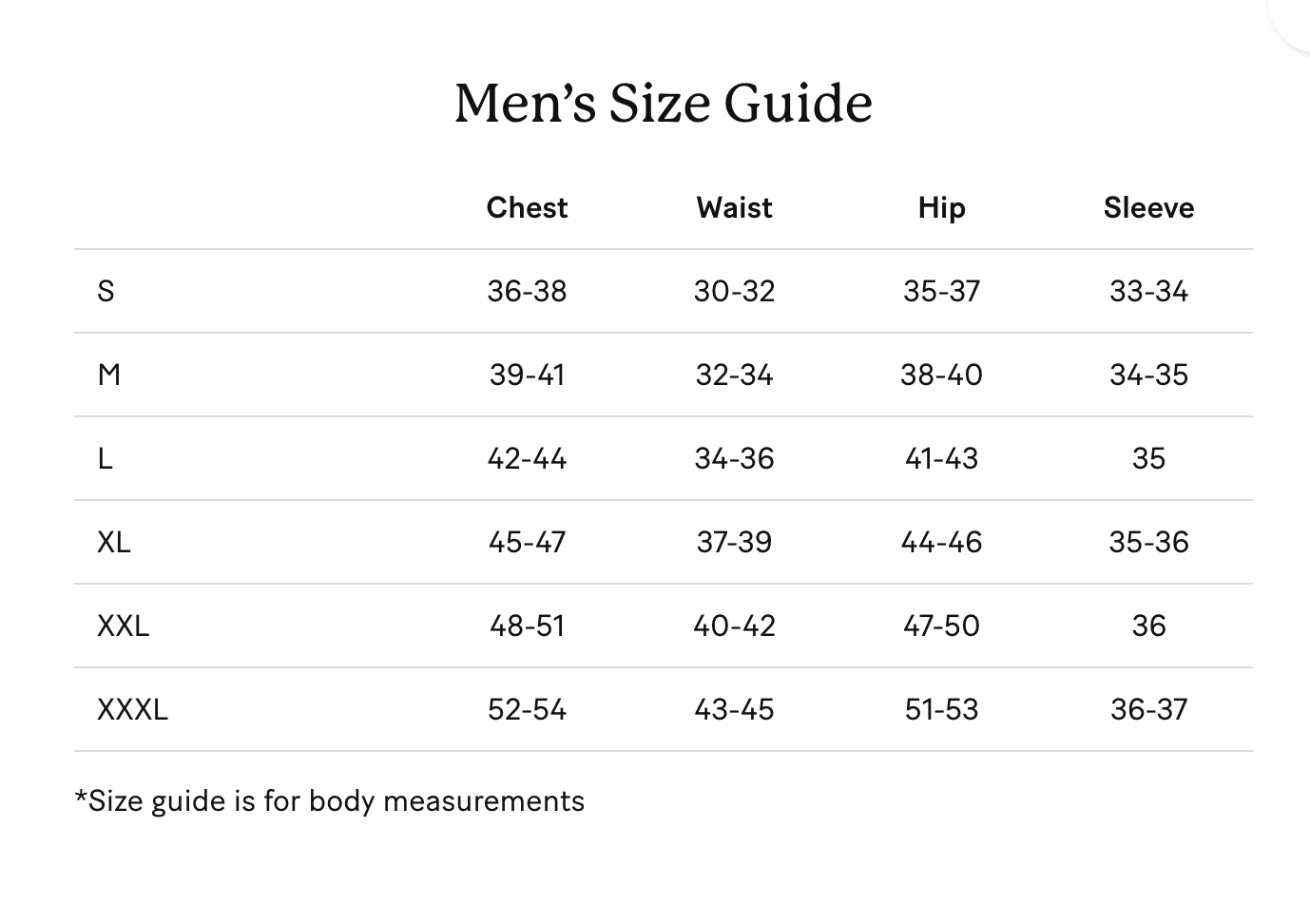Click the L size row label
Image resolution: width=1310 pixels, height=924 pixels.
point(105,458)
